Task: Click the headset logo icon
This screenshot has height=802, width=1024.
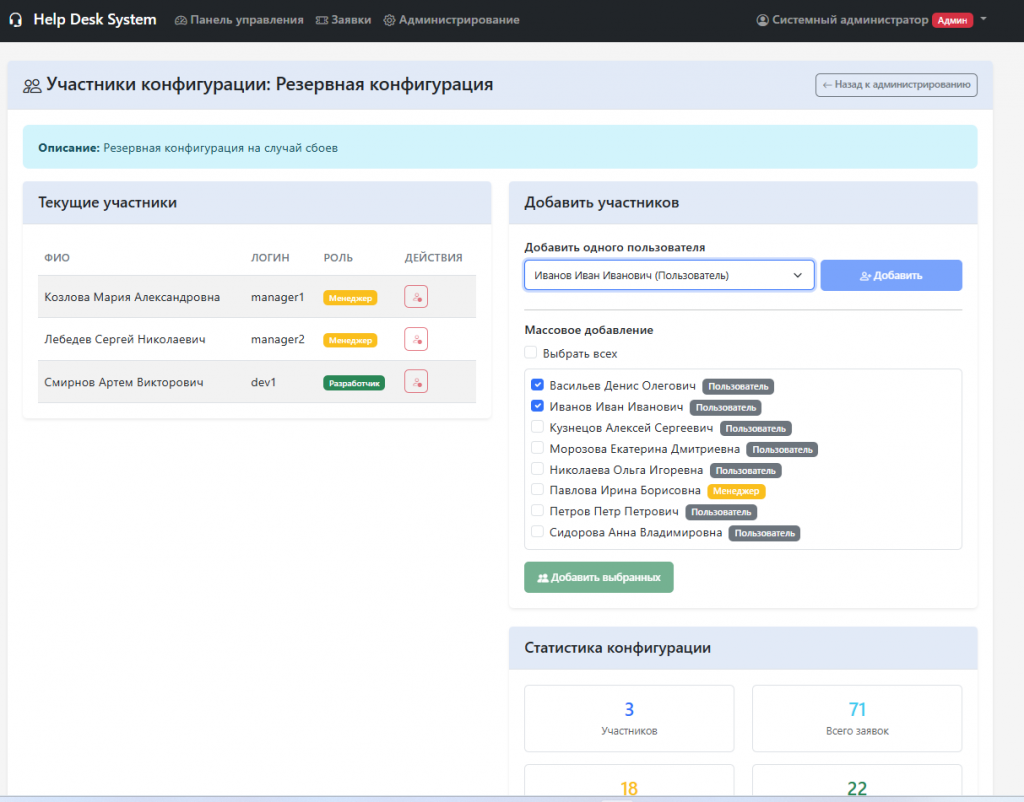Action: (x=16, y=20)
